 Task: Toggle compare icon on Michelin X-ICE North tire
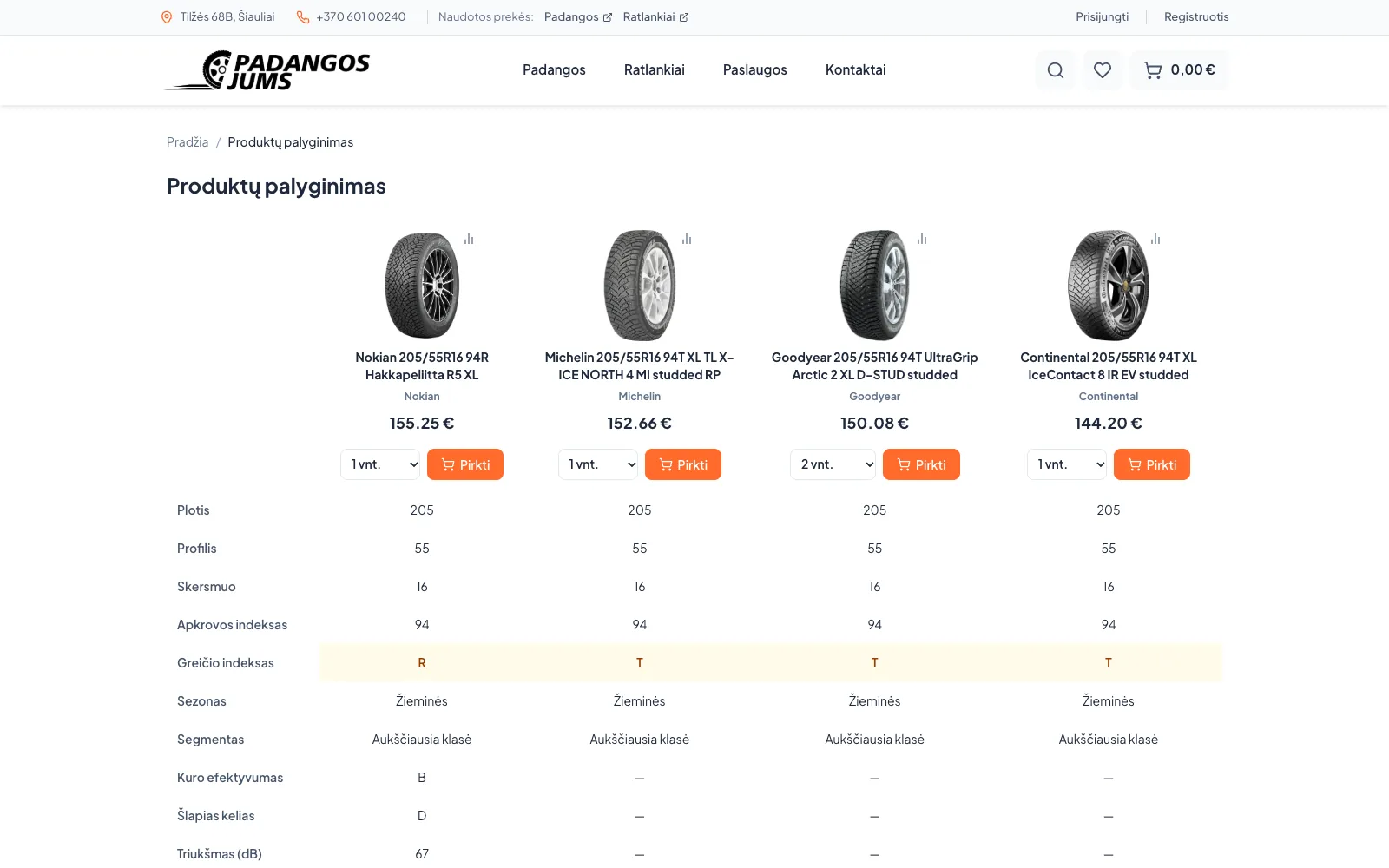point(687,239)
